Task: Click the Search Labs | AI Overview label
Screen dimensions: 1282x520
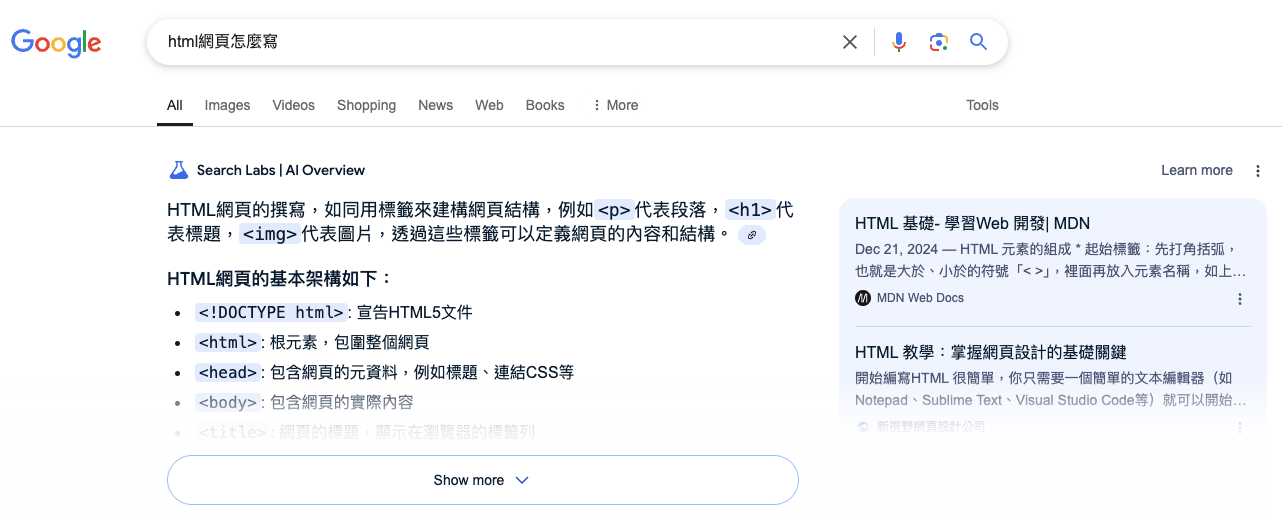Action: click(281, 170)
